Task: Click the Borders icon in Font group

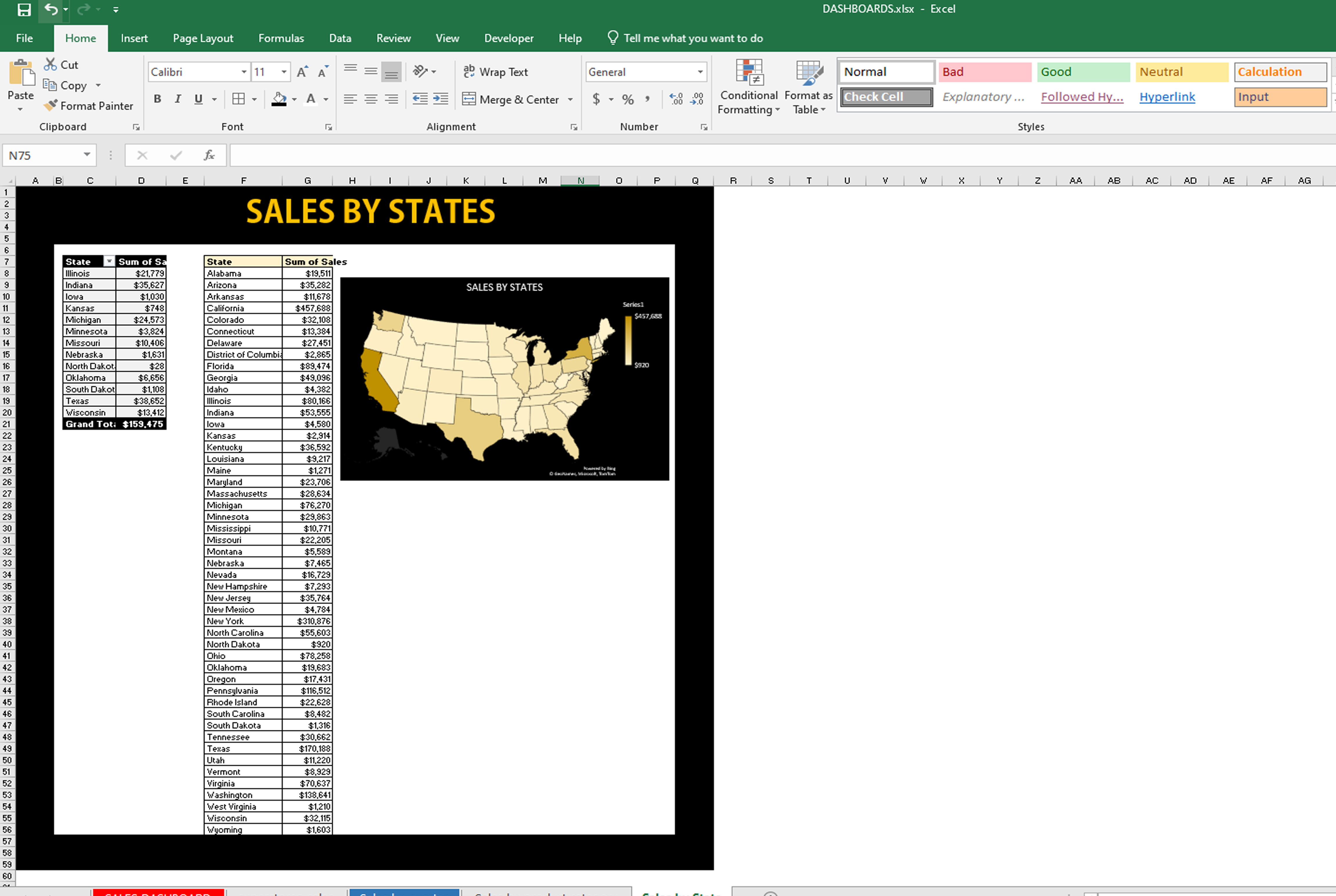Action: (239, 99)
